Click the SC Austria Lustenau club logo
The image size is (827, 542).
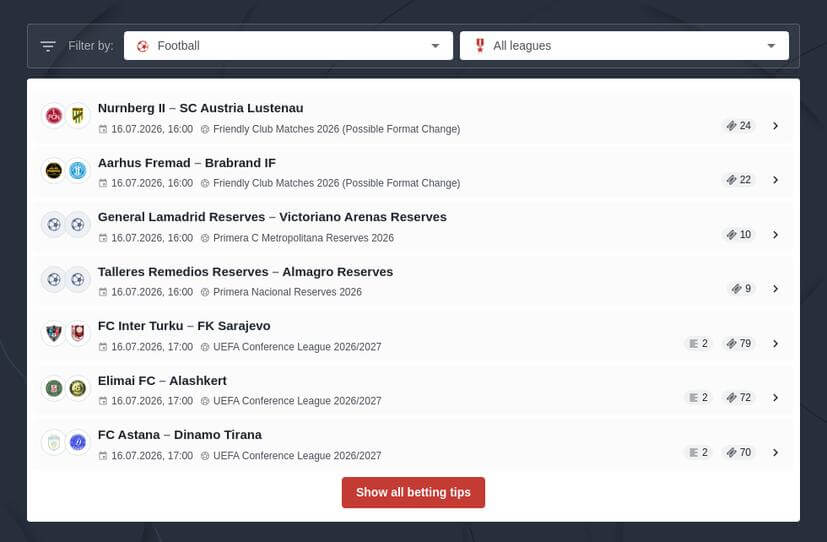(x=78, y=115)
